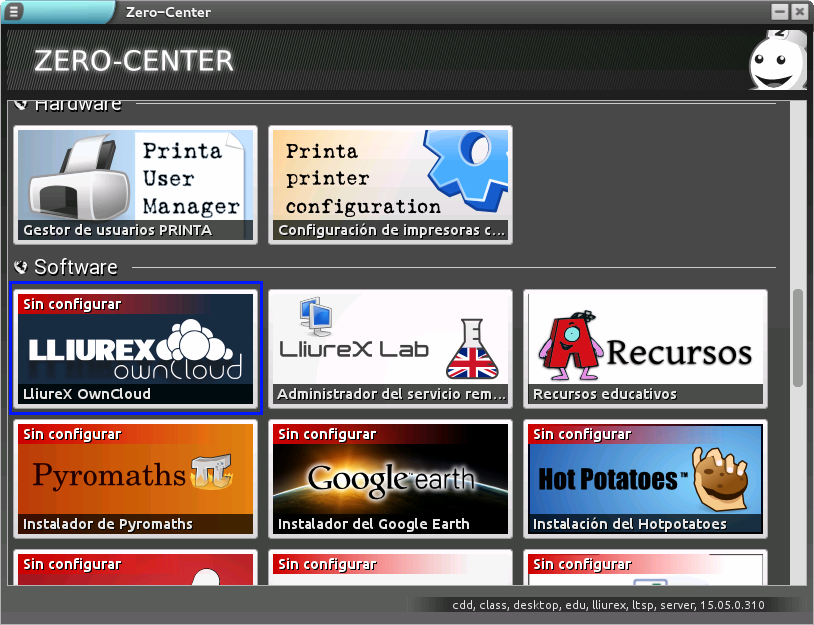This screenshot has height=625, width=814.
Task: Open the partially visible bottom-left red tile
Action: click(x=135, y=568)
